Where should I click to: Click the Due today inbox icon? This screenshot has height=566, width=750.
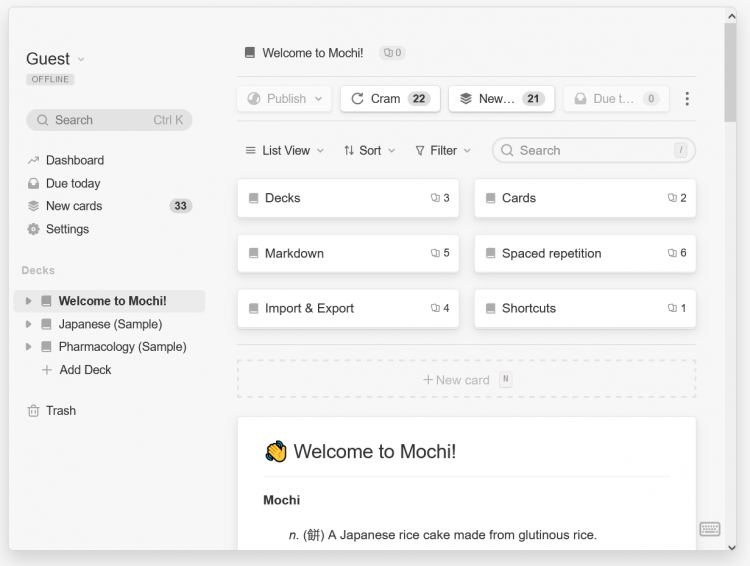point(33,183)
